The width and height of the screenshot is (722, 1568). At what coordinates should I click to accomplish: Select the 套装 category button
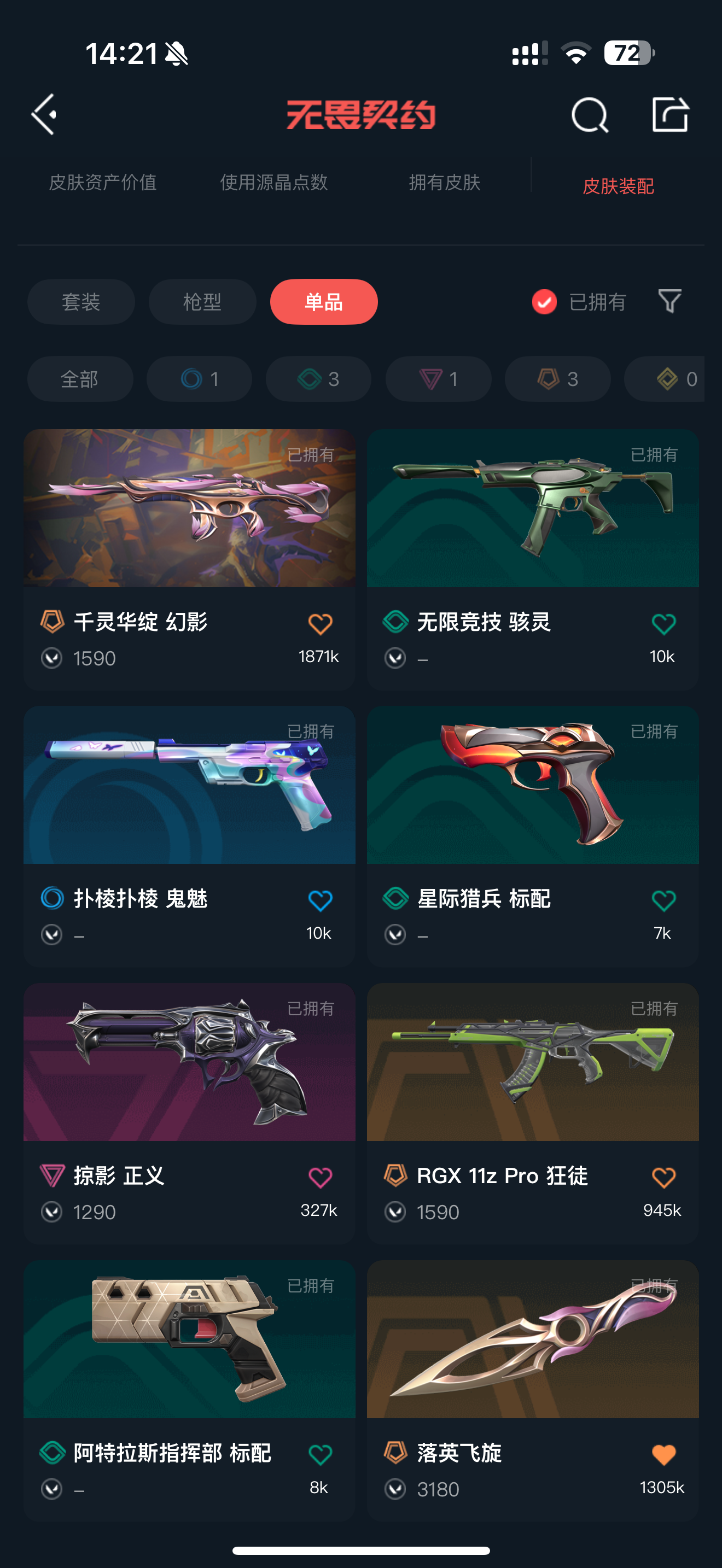[81, 302]
